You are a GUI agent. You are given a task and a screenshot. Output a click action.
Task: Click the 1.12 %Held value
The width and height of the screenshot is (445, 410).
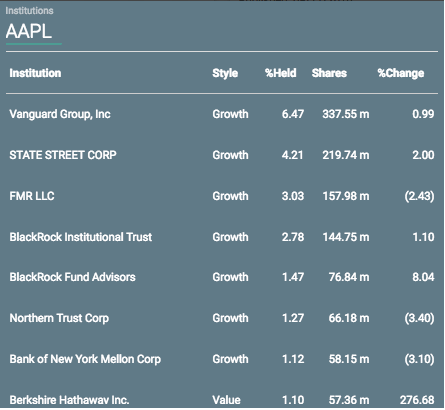click(x=293, y=359)
